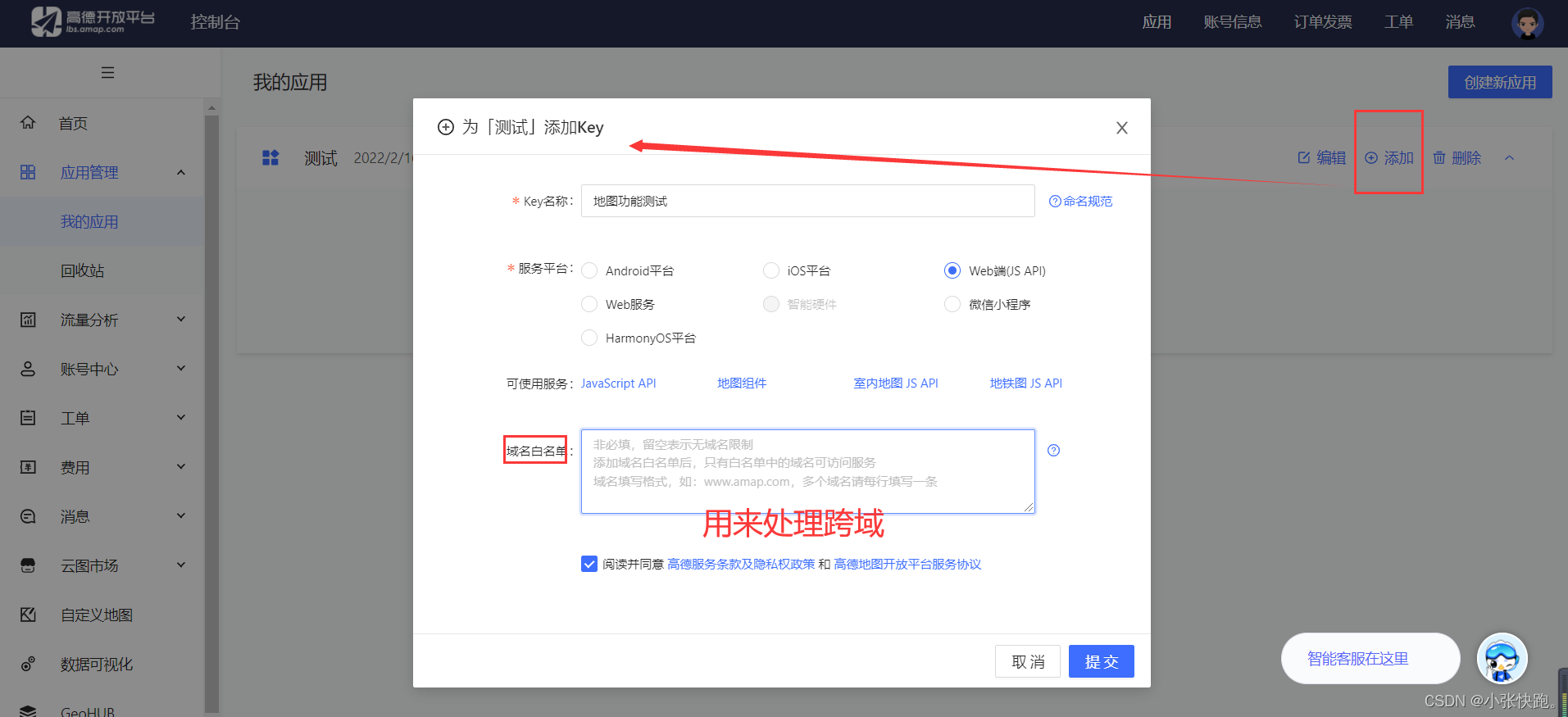The height and width of the screenshot is (717, 1568).
Task: Click the help icon beside domain whitelist
Action: pyautogui.click(x=1054, y=450)
